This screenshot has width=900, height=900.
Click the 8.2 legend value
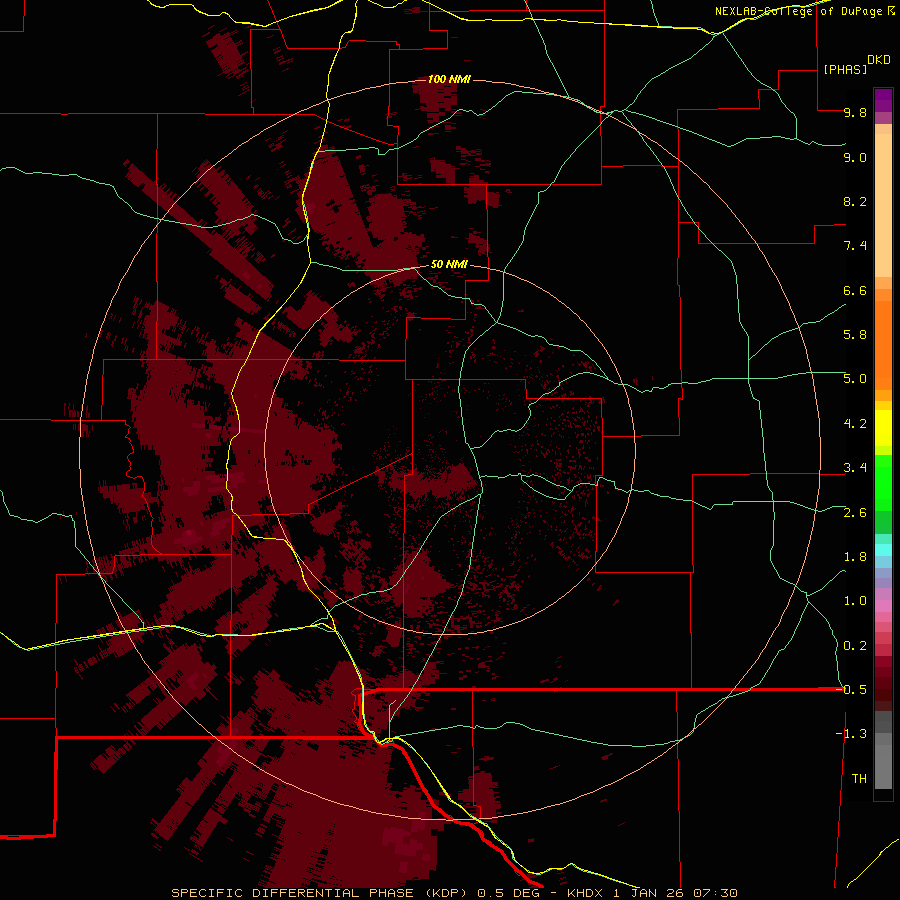pyautogui.click(x=855, y=202)
